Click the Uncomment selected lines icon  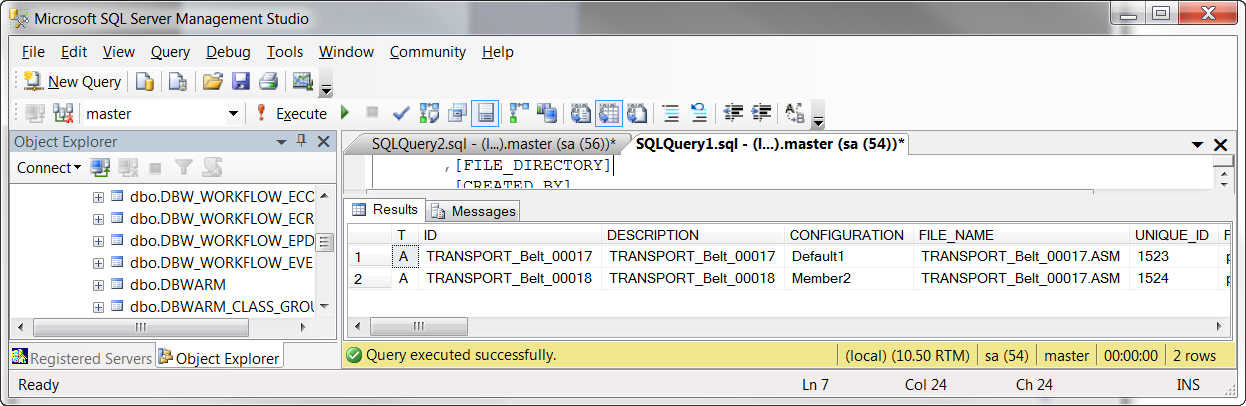point(700,113)
